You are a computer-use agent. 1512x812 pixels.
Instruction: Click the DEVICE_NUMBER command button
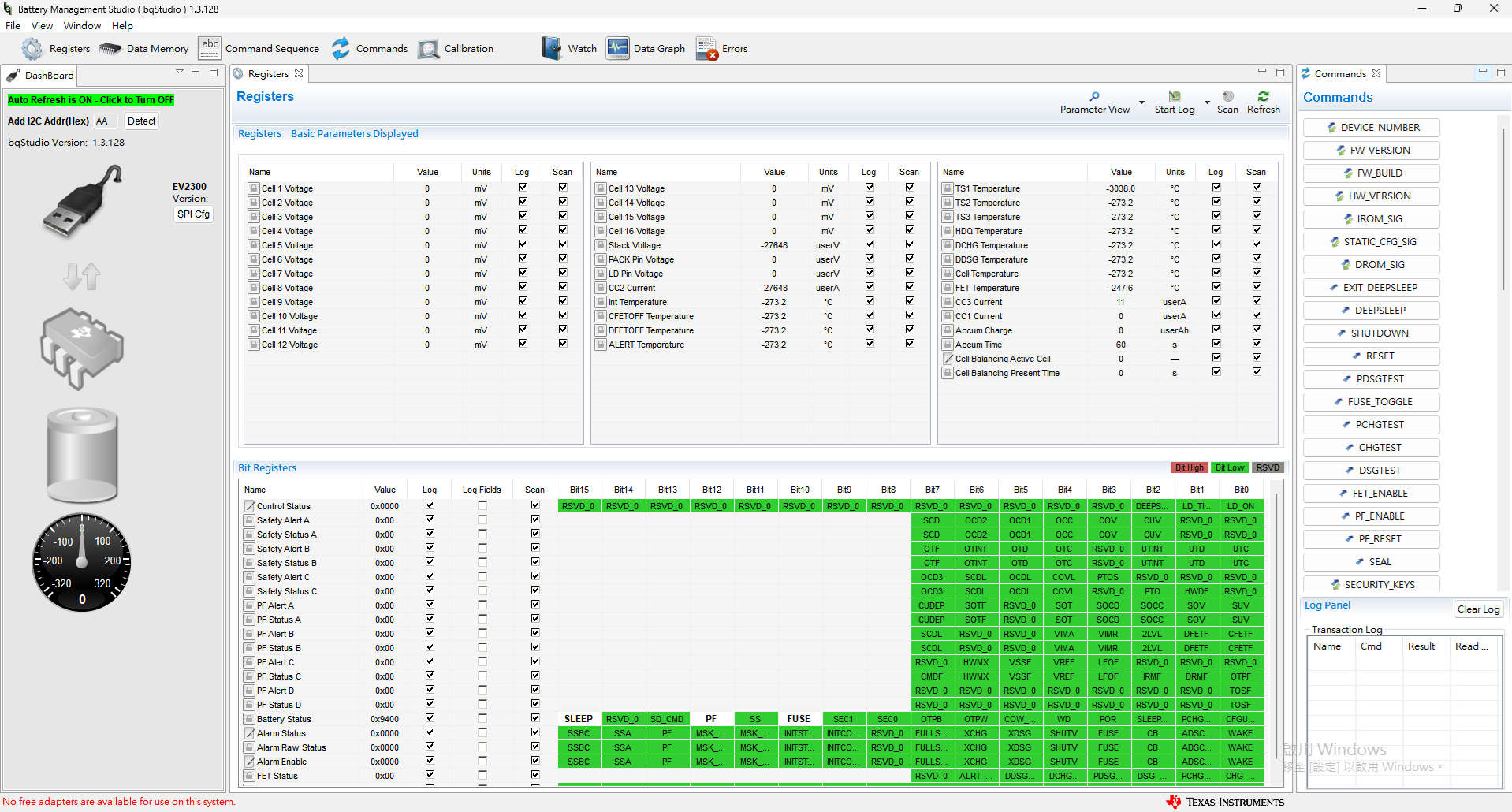pos(1371,128)
